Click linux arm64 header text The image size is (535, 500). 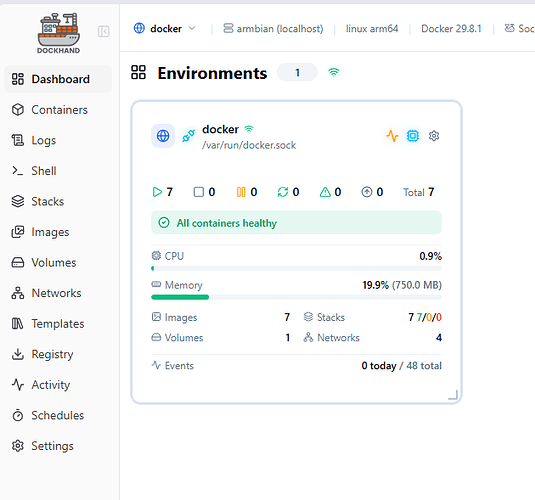coord(372,29)
